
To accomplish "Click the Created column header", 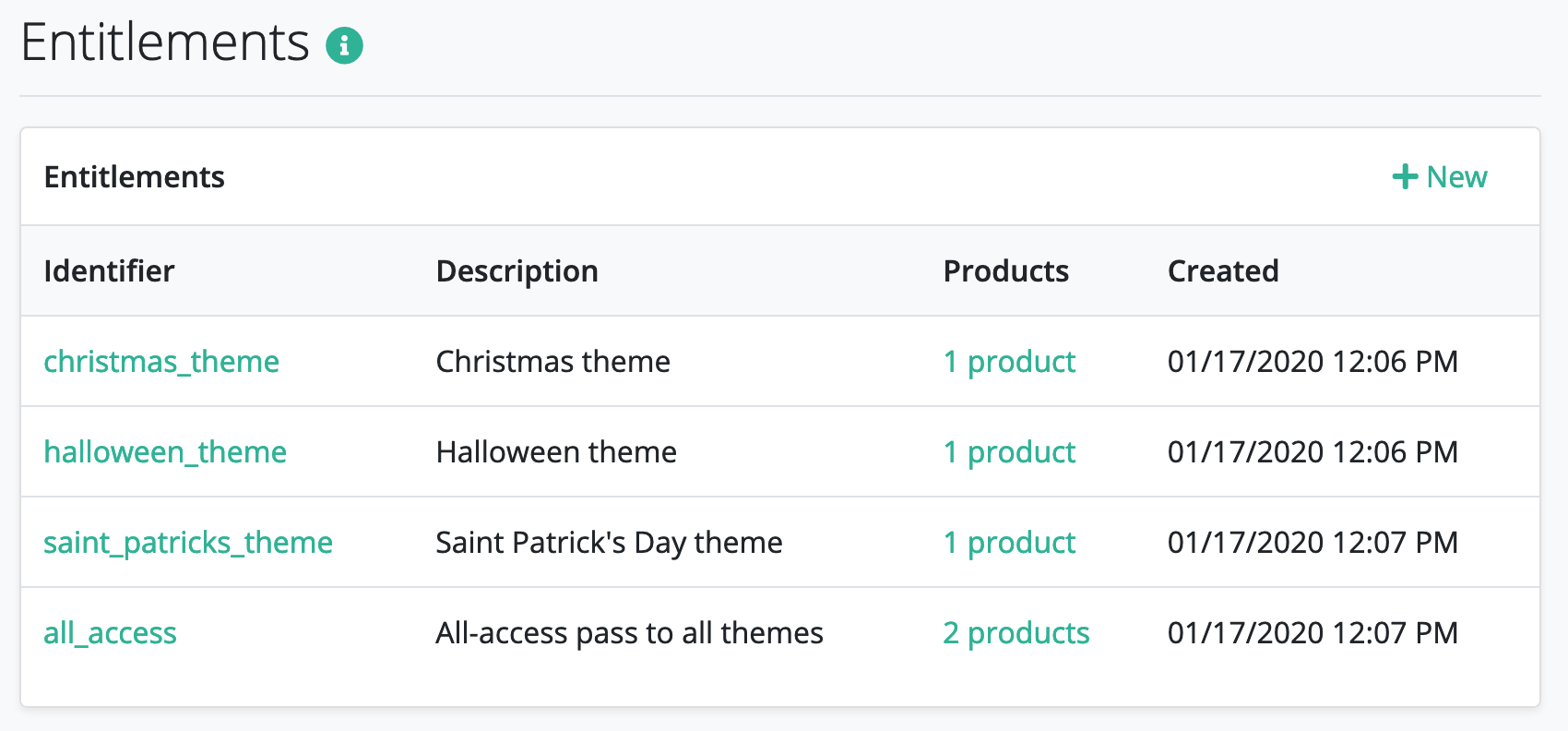I will coord(1223,270).
